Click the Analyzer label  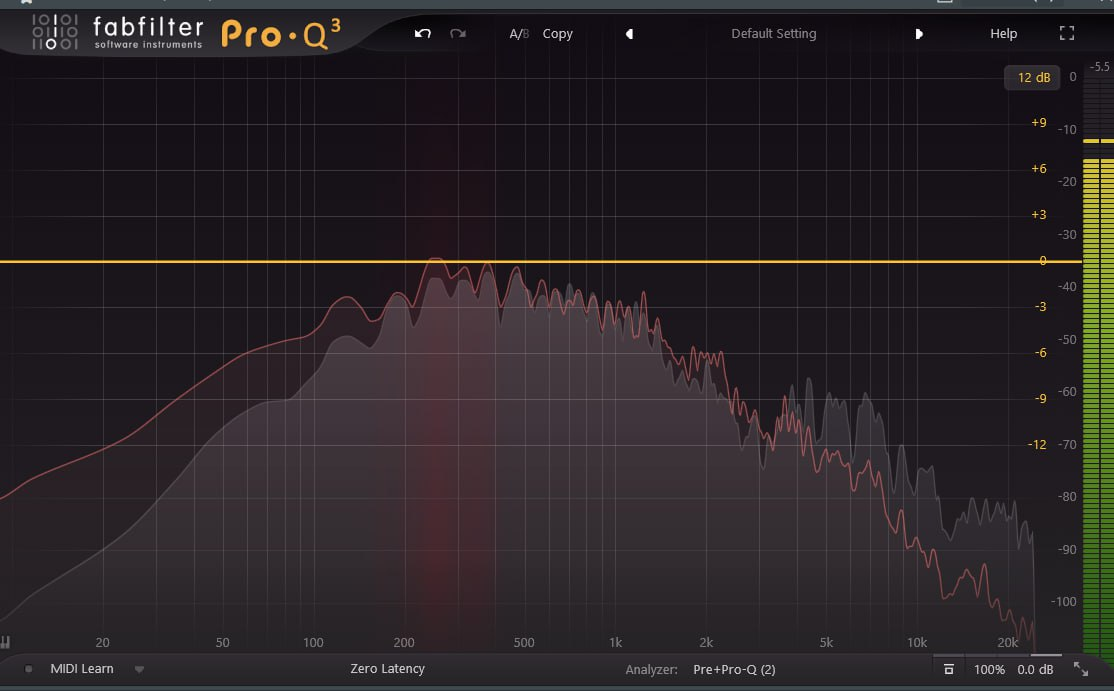point(651,669)
